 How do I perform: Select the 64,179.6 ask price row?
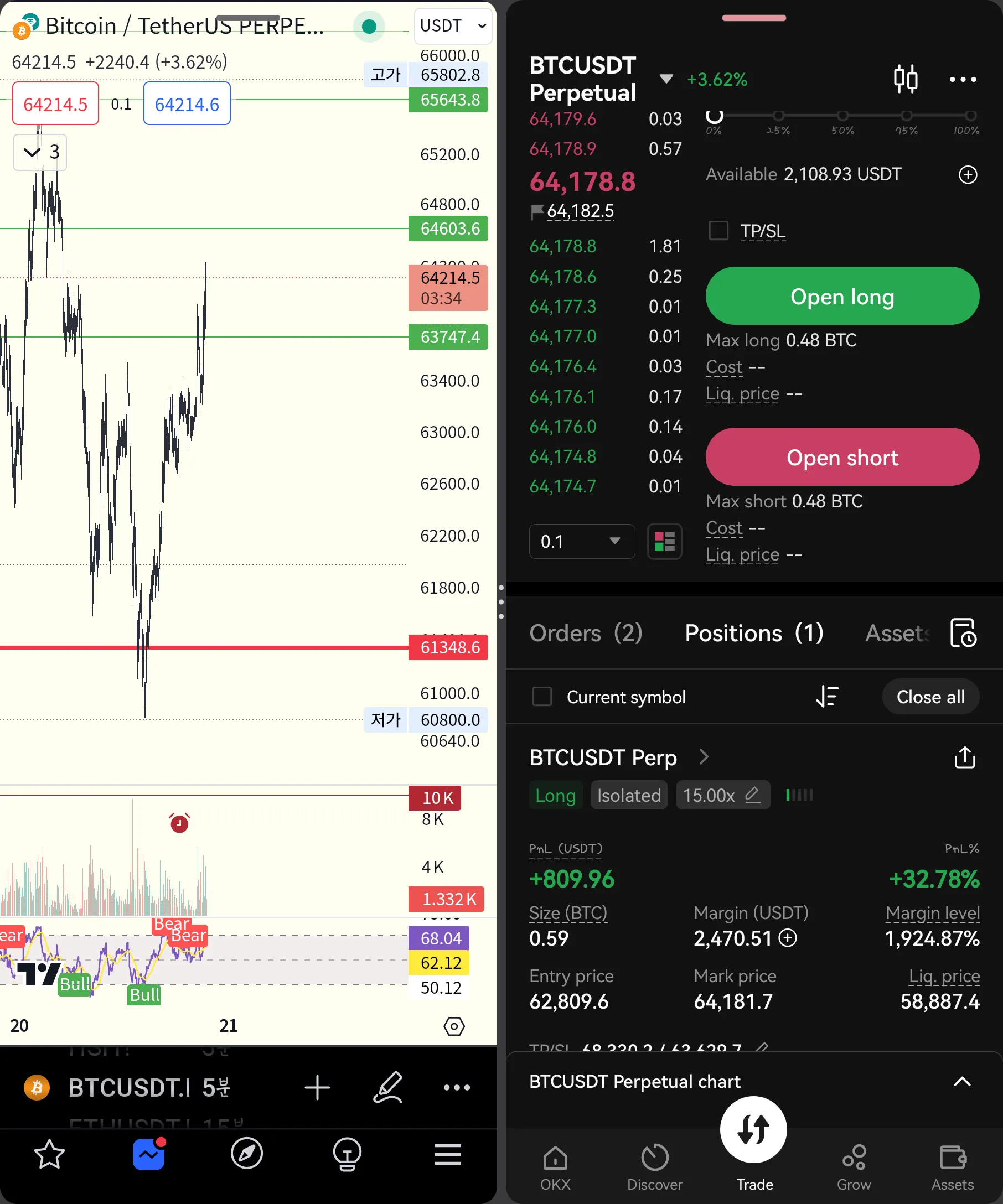(x=606, y=118)
